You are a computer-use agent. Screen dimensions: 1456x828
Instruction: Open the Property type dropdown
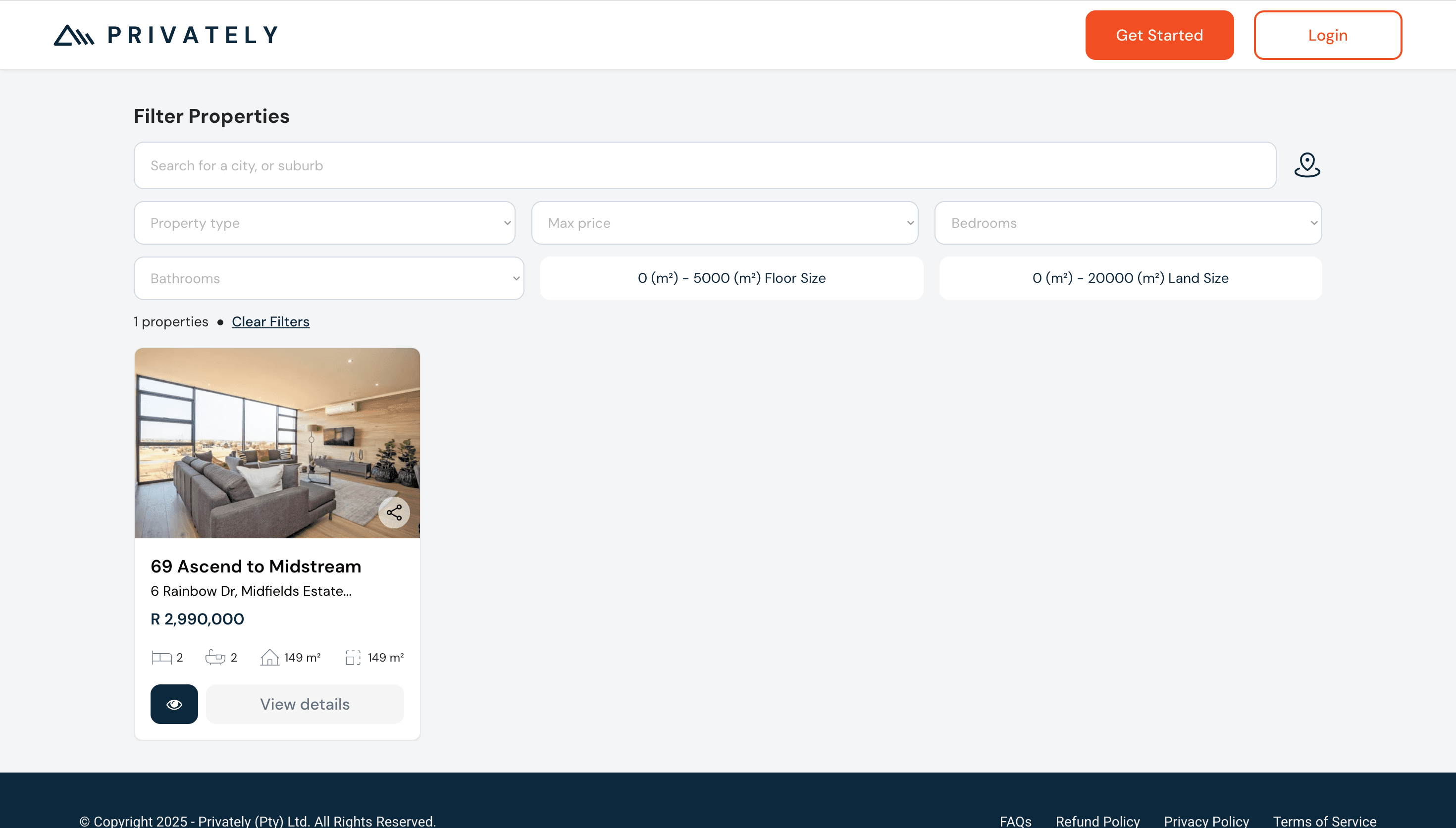coord(325,223)
